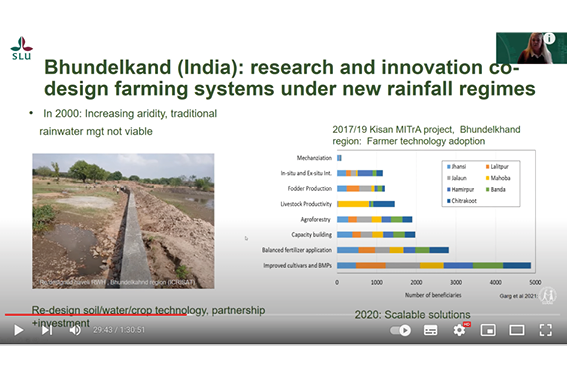Viewport: 567px width, 378px height.
Task: Click the Jhansi legend entry
Action: 457,167
